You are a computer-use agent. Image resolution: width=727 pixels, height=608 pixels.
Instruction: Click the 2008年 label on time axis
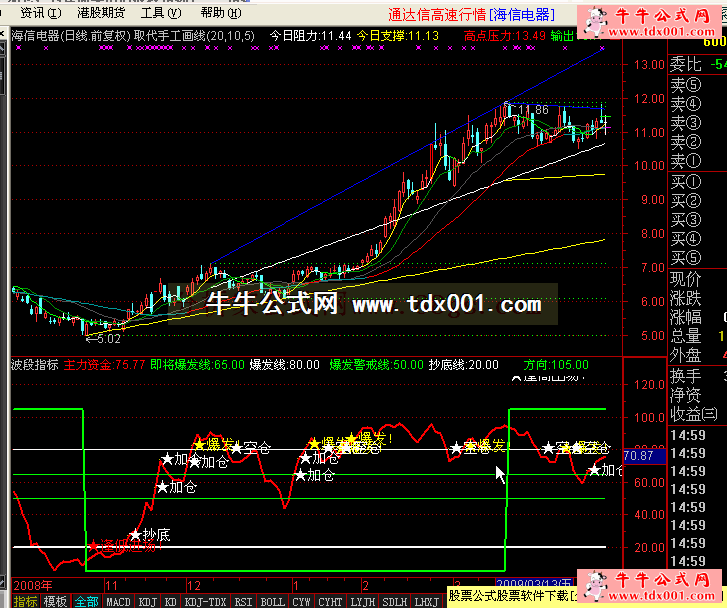[32, 585]
